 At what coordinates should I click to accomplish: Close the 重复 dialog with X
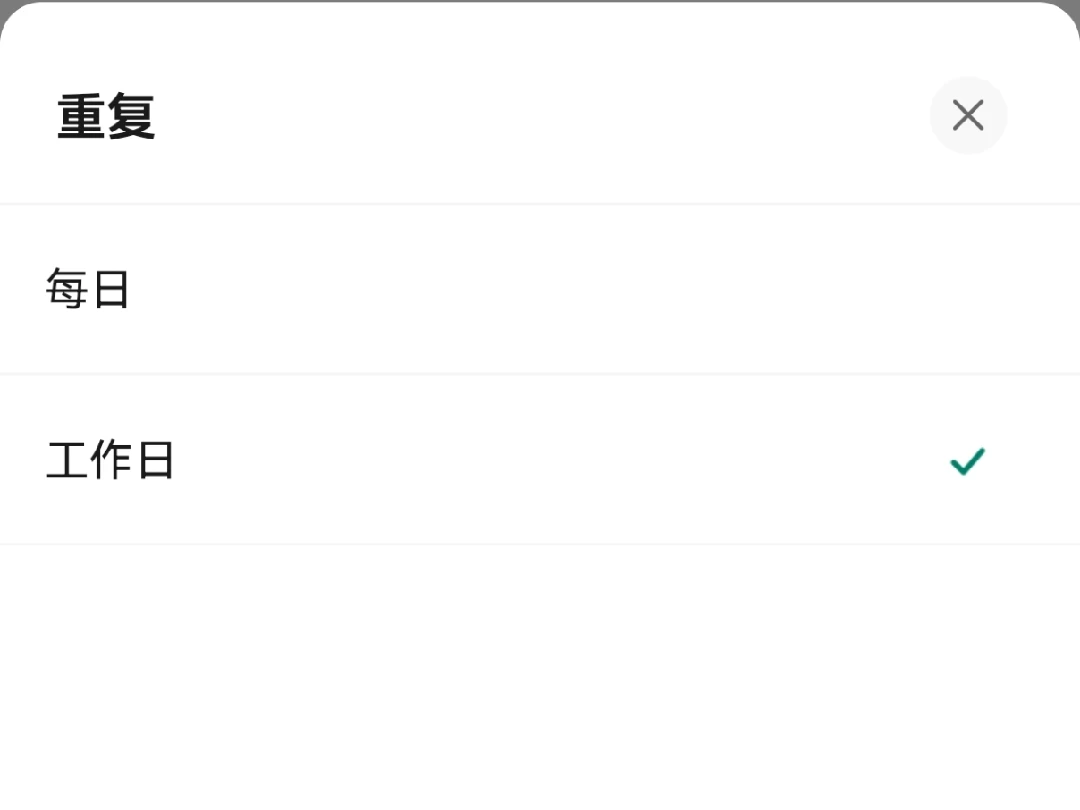(968, 116)
